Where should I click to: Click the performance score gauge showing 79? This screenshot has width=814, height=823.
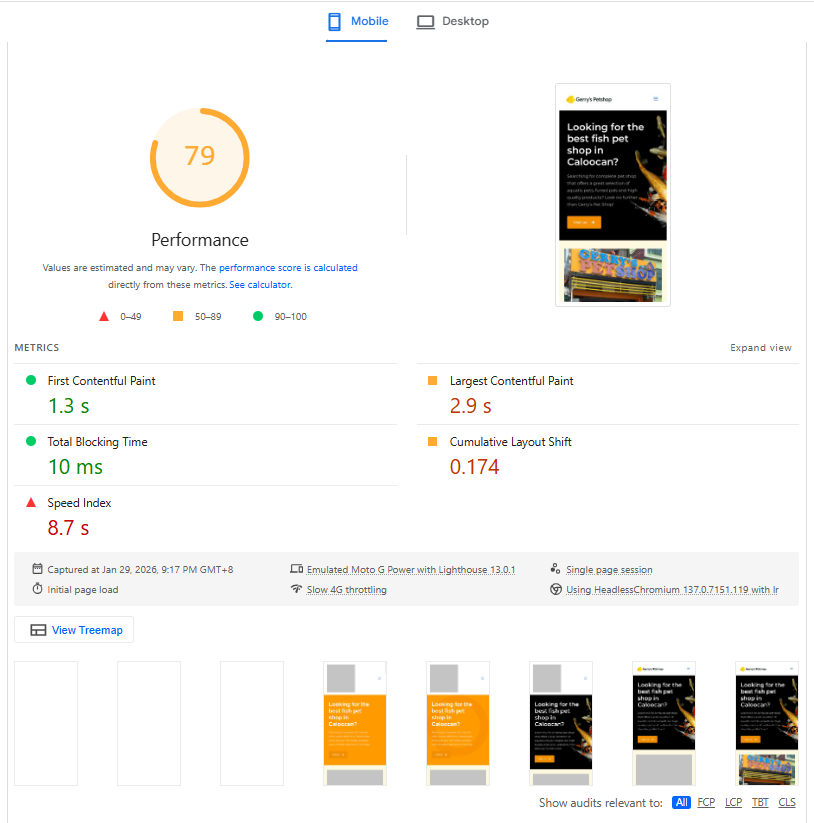pyautogui.click(x=199, y=157)
